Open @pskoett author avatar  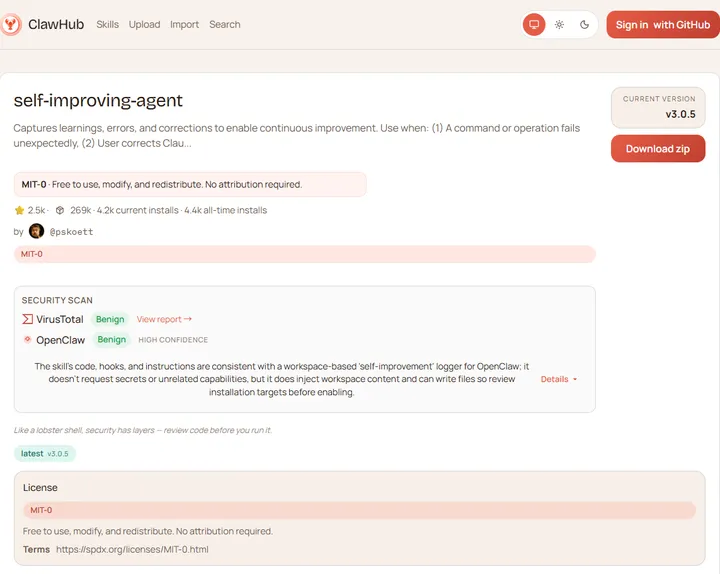click(x=36, y=231)
